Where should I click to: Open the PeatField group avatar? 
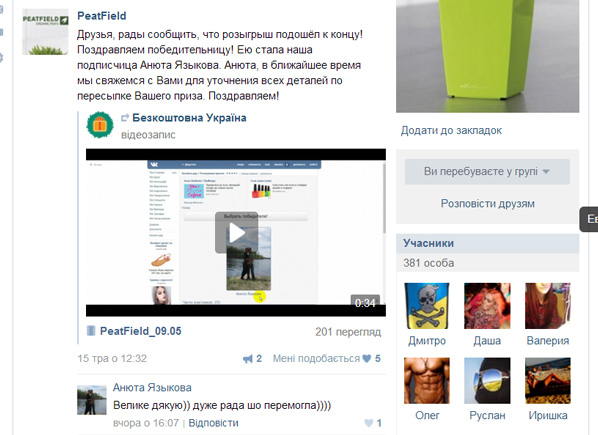45,32
